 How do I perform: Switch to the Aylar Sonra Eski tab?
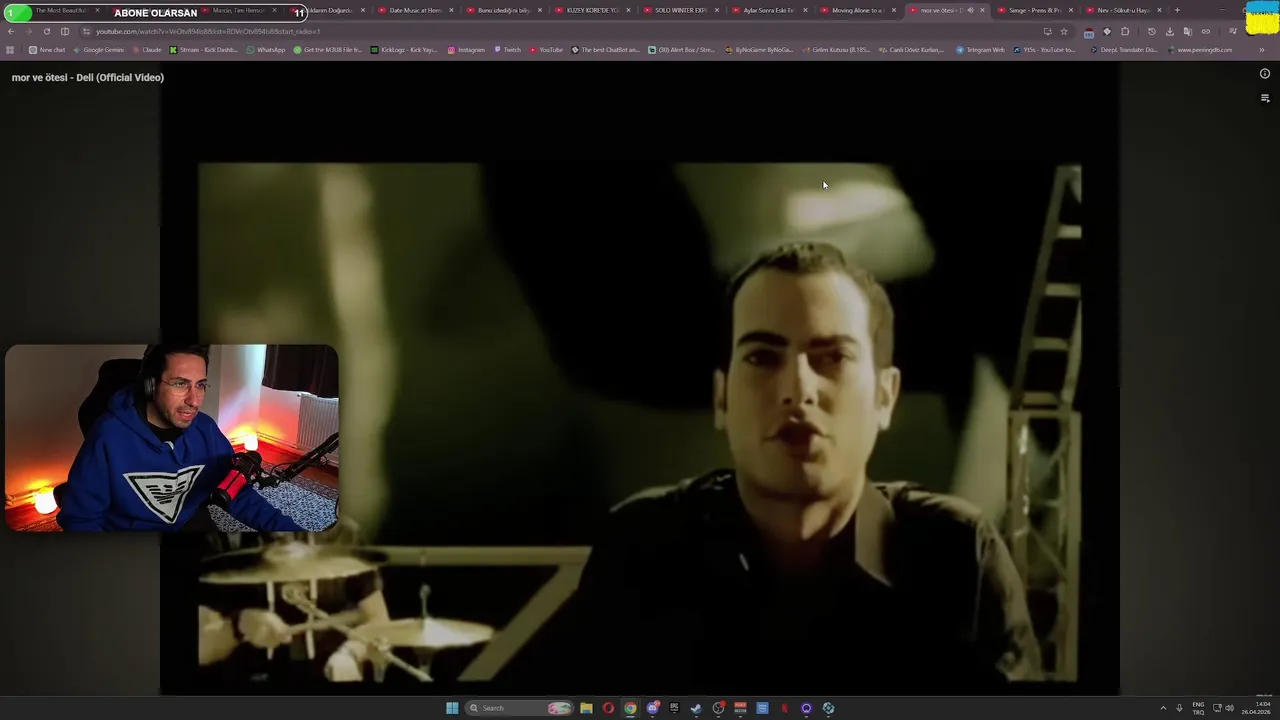pyautogui.click(x=767, y=10)
